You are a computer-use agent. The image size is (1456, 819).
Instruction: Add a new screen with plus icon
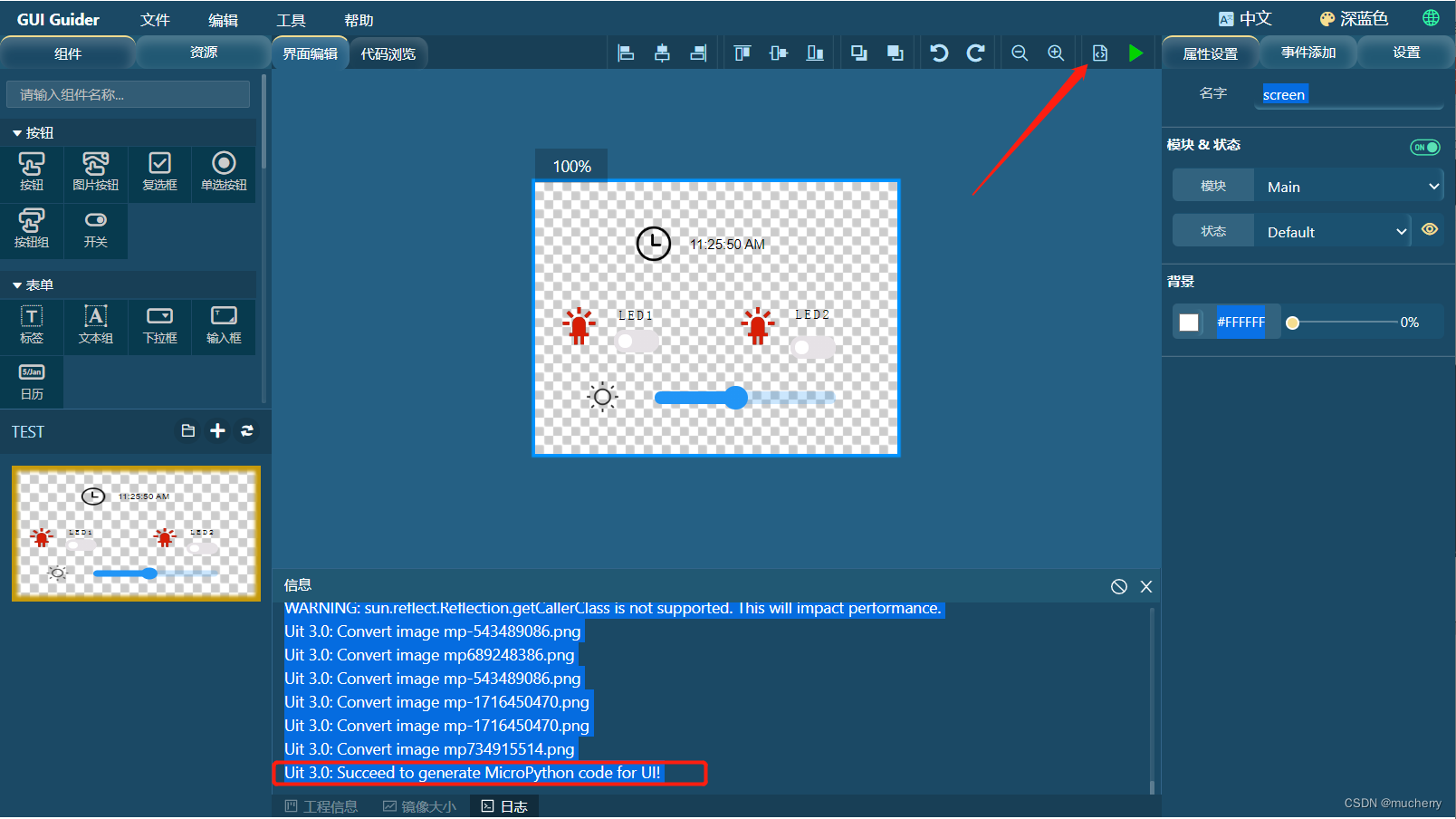point(217,431)
